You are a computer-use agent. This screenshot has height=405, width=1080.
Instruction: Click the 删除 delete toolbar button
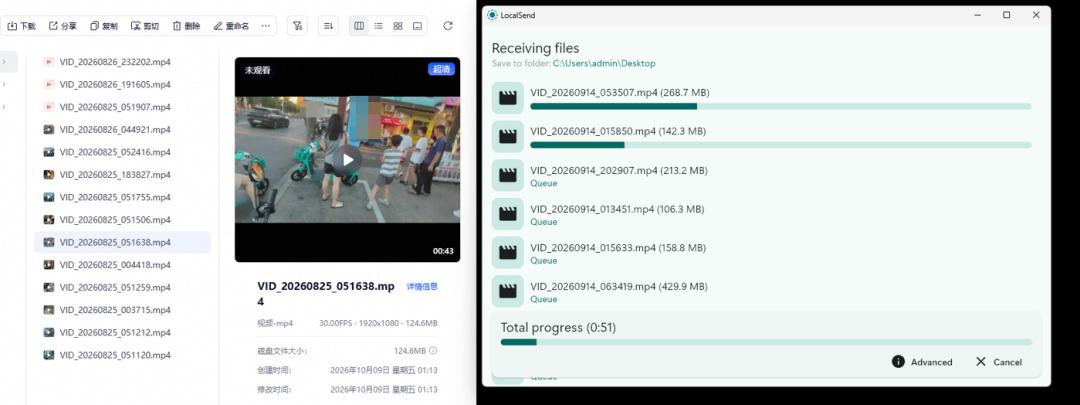pyautogui.click(x=186, y=26)
